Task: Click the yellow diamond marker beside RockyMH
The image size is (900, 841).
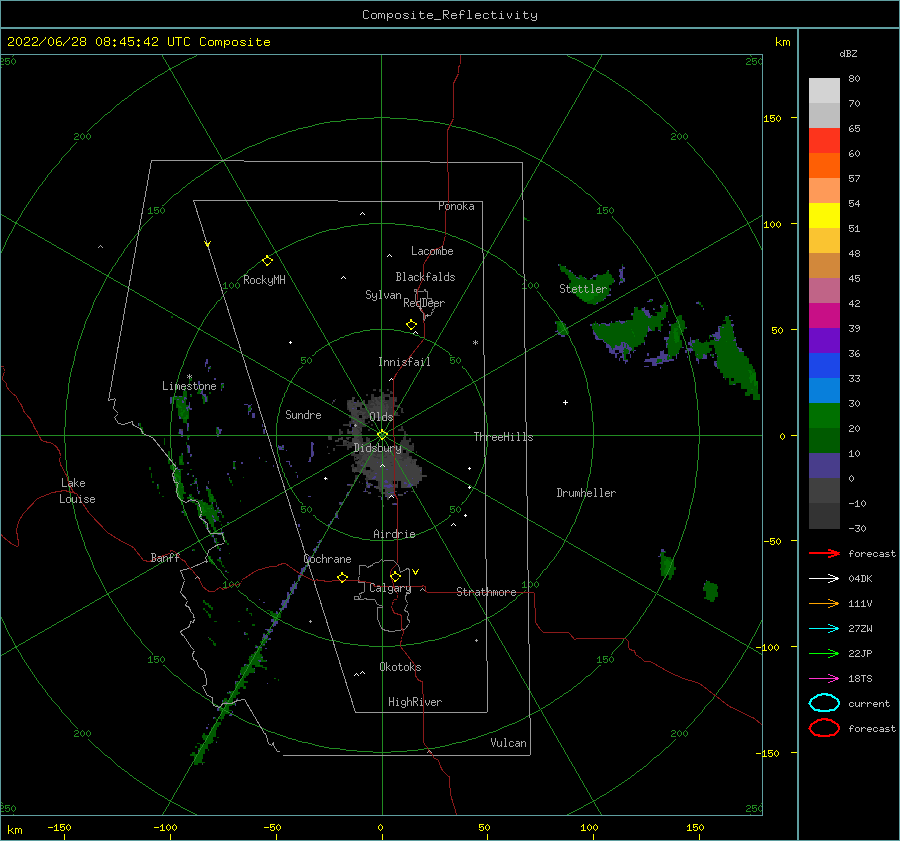Action: coord(267,261)
